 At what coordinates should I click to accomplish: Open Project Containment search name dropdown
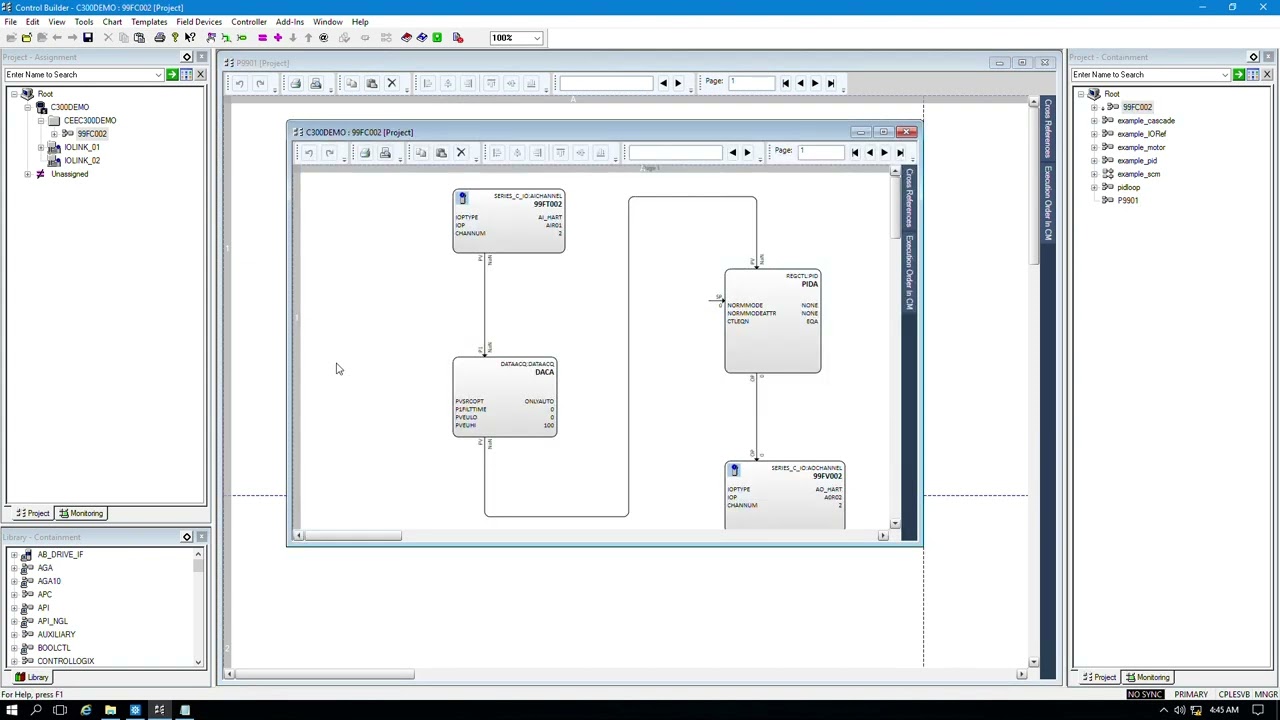point(1225,75)
